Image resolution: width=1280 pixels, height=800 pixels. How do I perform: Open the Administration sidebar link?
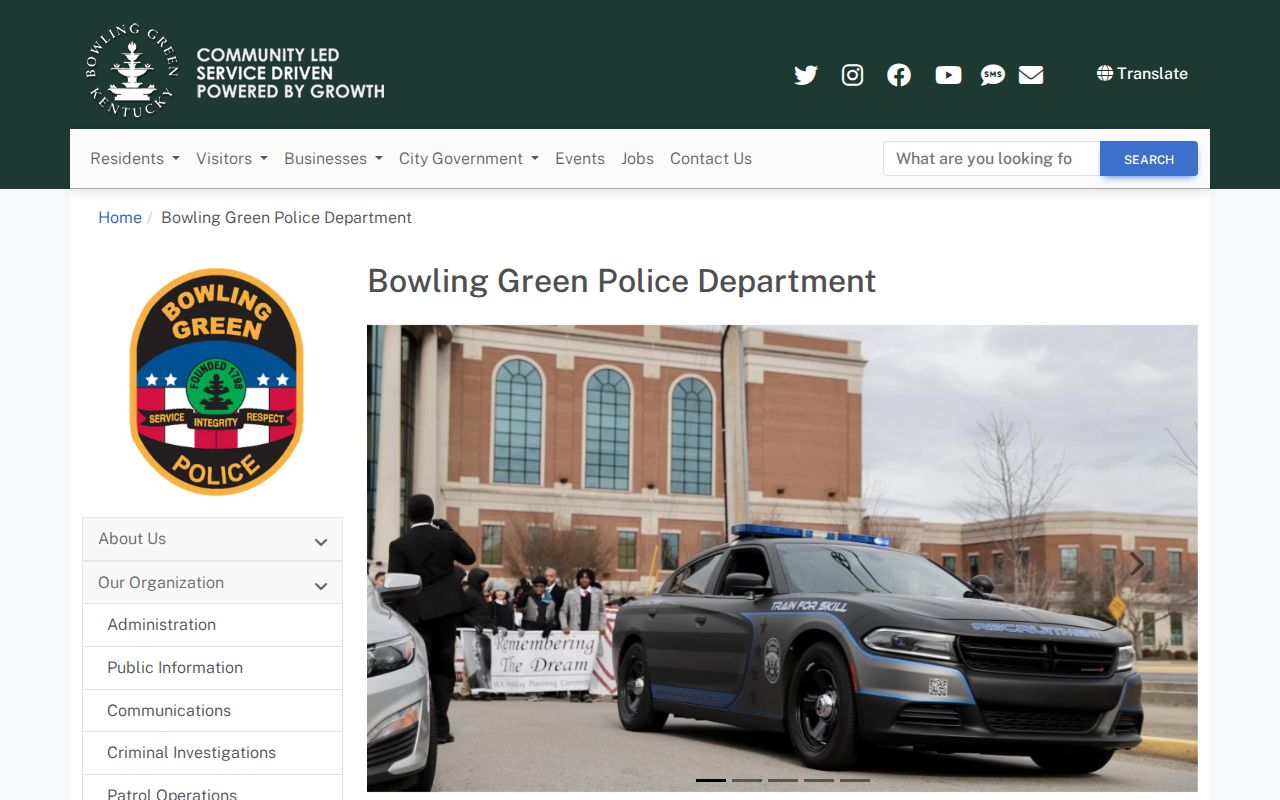pyautogui.click(x=212, y=625)
